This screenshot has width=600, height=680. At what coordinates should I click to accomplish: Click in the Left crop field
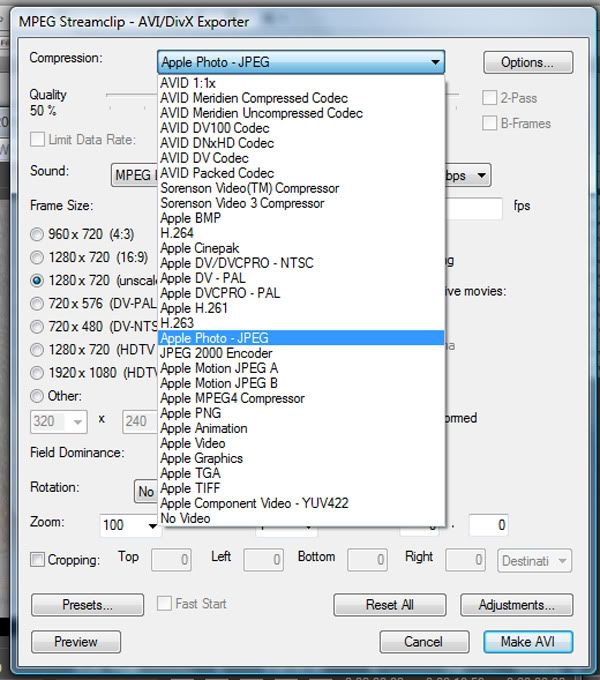pos(264,560)
